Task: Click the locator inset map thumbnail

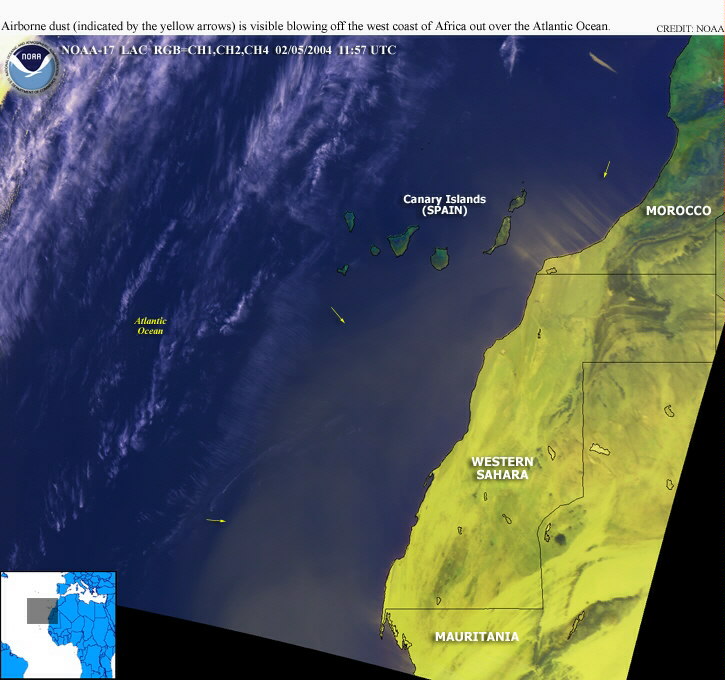Action: click(58, 625)
